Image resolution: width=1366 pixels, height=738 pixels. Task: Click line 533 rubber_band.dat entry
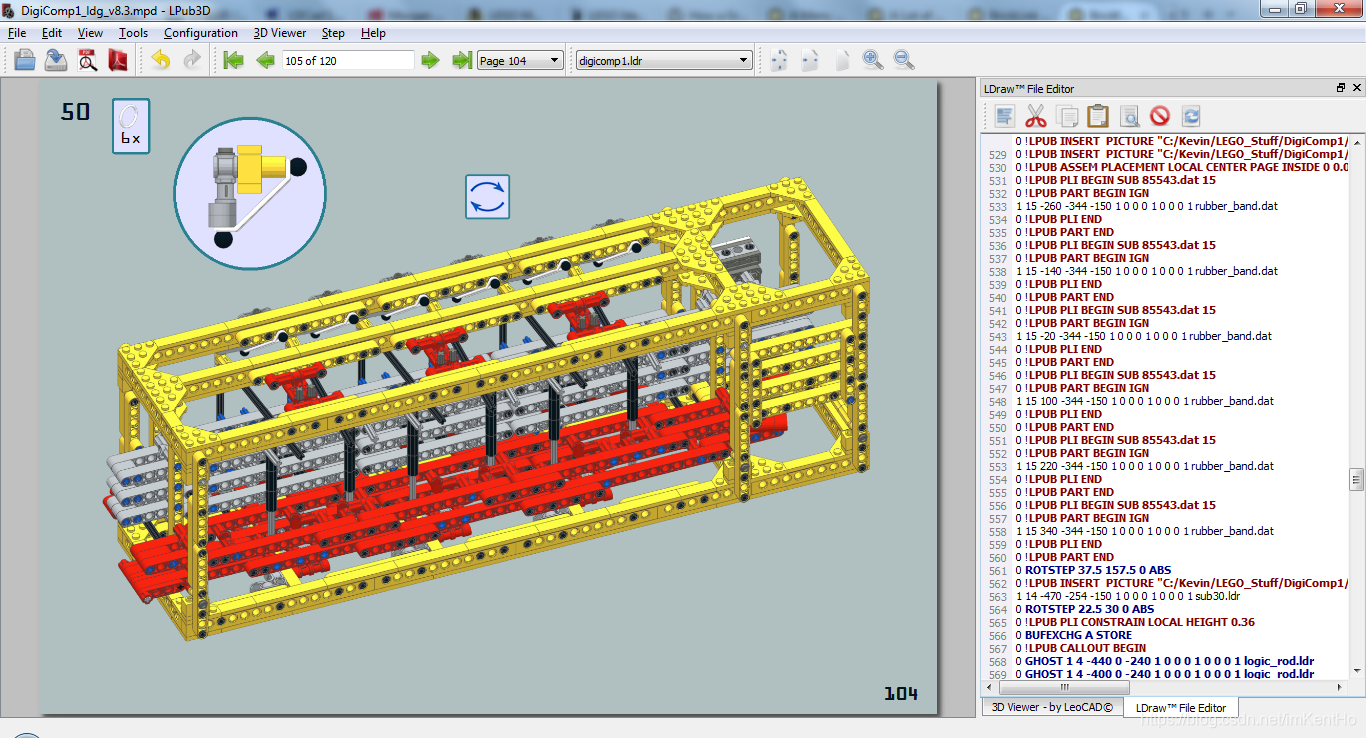[1146, 206]
